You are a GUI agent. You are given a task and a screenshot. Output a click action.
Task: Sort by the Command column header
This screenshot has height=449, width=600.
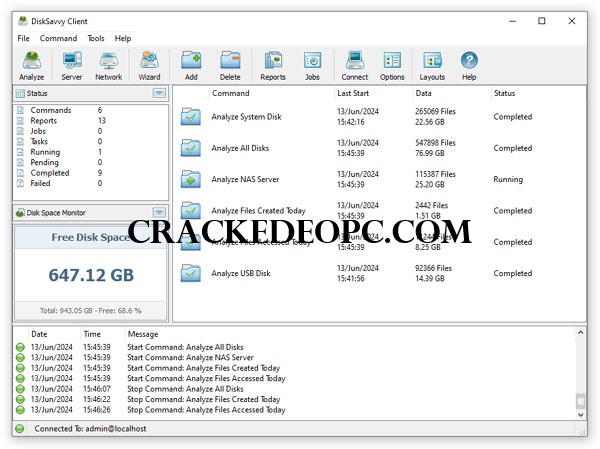[231, 93]
